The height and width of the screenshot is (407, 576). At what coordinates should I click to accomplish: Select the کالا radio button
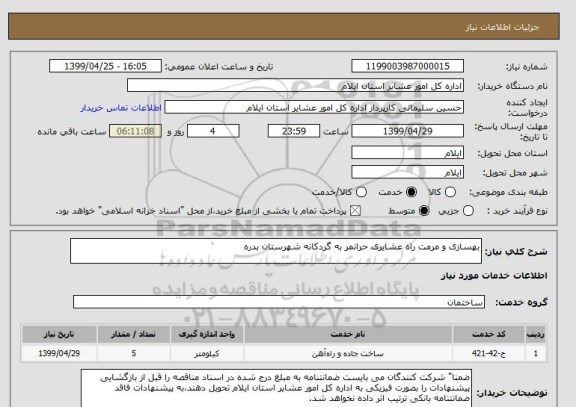(450, 192)
